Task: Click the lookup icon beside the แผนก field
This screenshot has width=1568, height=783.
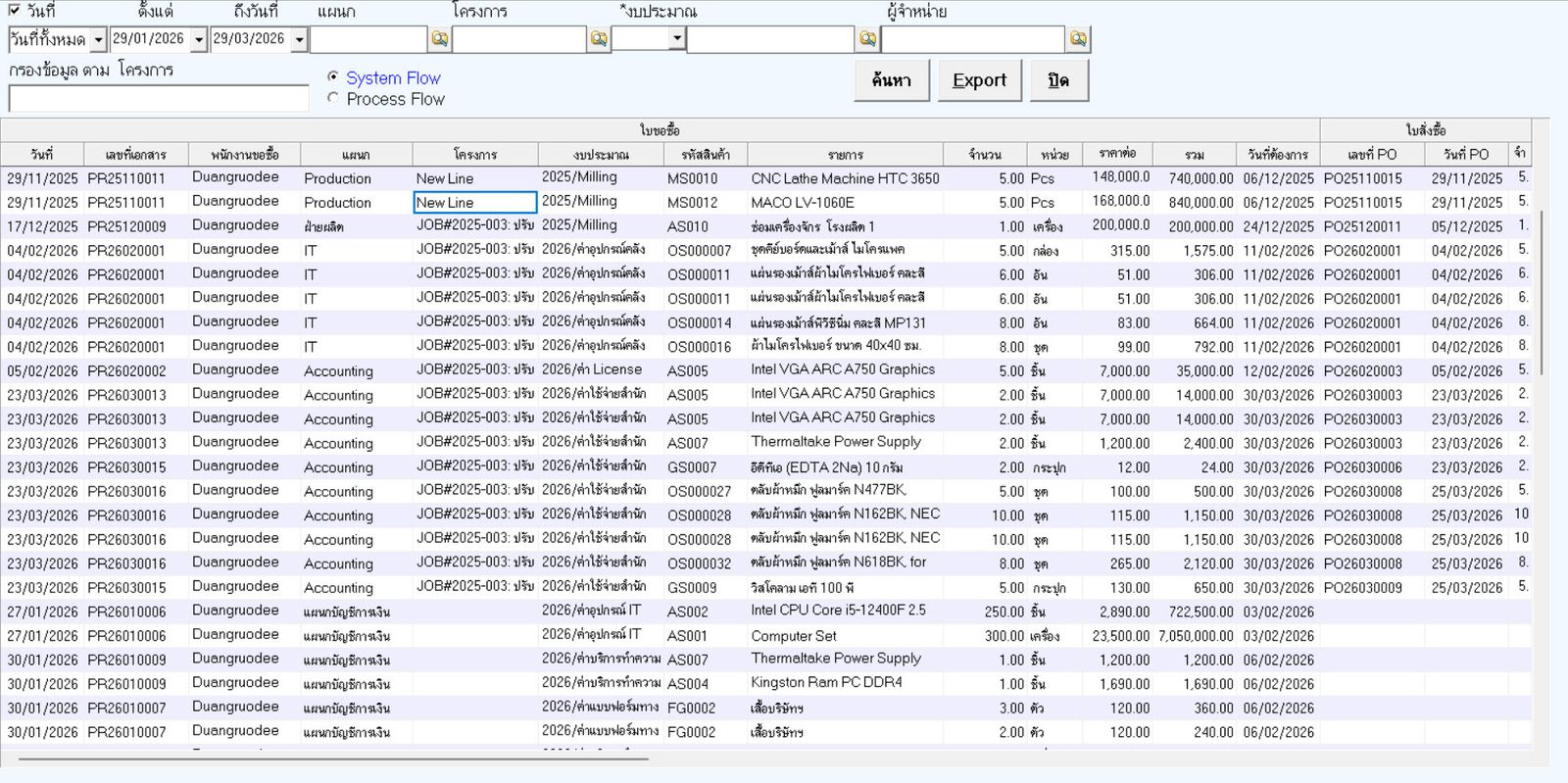Action: click(440, 39)
